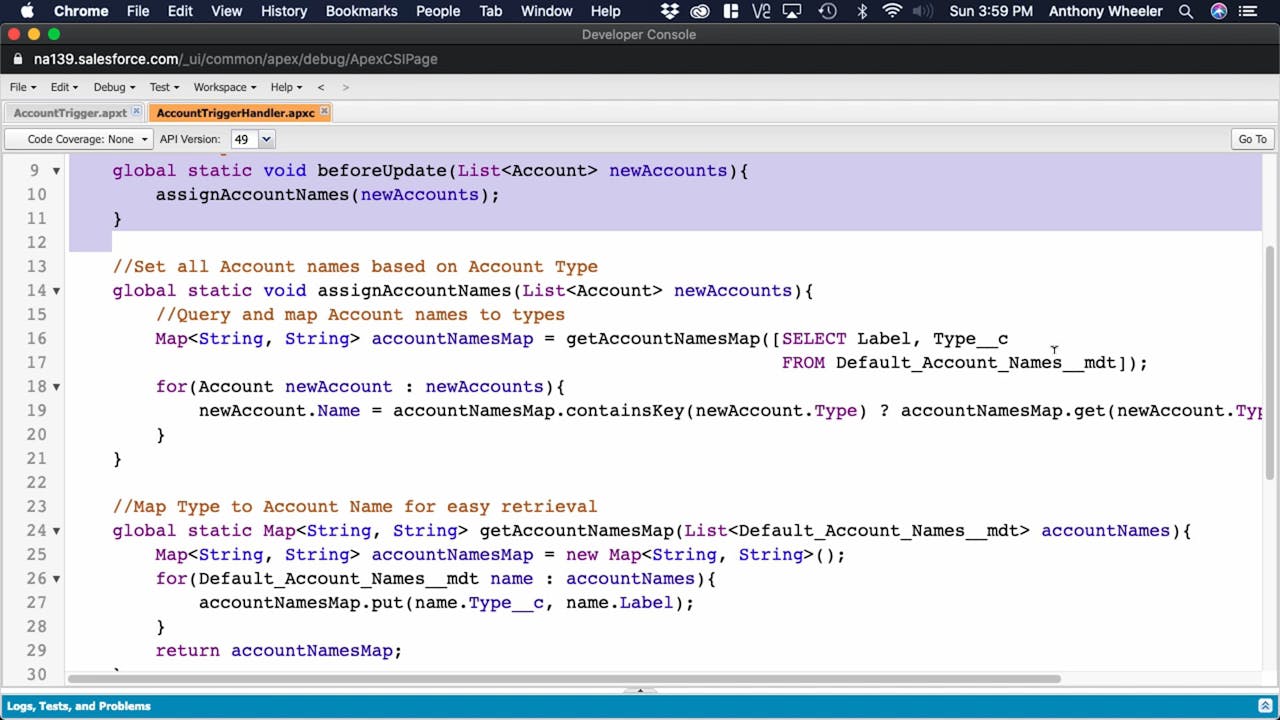Image resolution: width=1280 pixels, height=720 pixels.
Task: Open Chrome's Window menu
Action: tap(547, 11)
